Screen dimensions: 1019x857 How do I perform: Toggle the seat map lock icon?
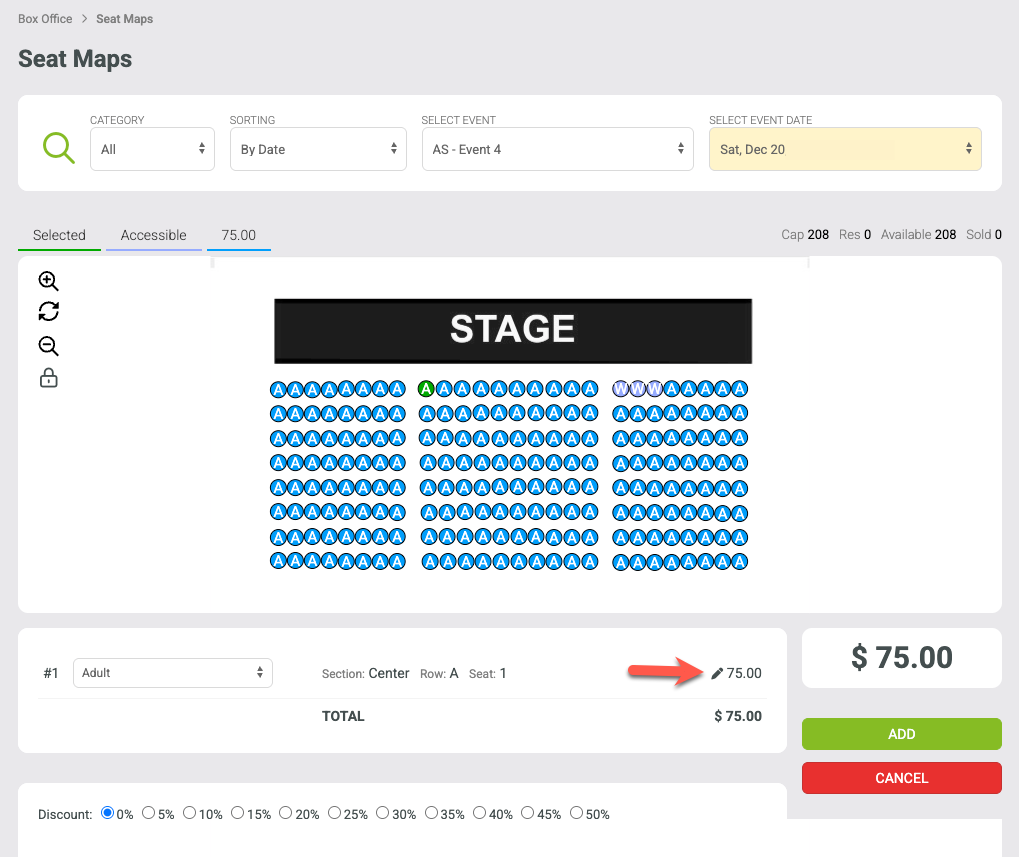tap(49, 378)
